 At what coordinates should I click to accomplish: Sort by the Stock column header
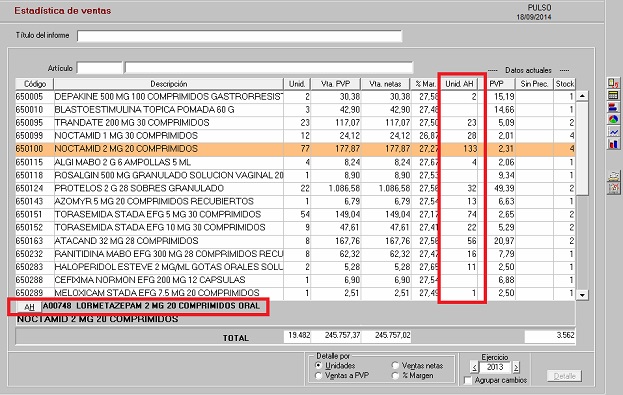click(x=565, y=84)
